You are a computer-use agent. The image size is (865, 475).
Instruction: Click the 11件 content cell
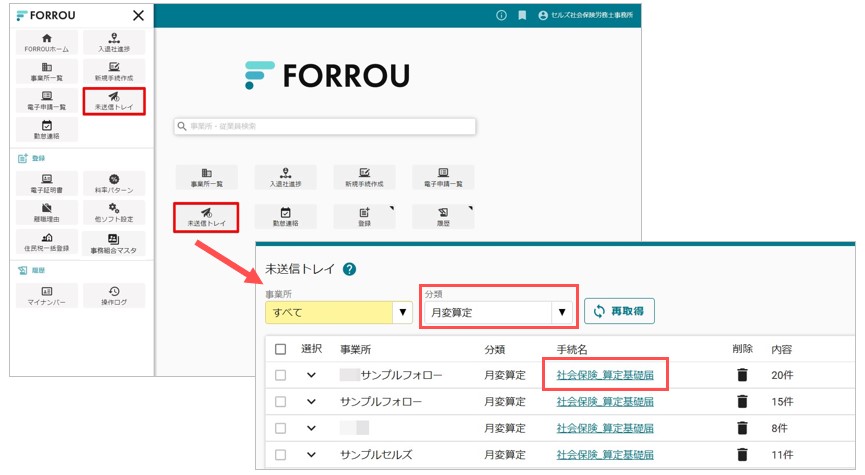(x=782, y=455)
